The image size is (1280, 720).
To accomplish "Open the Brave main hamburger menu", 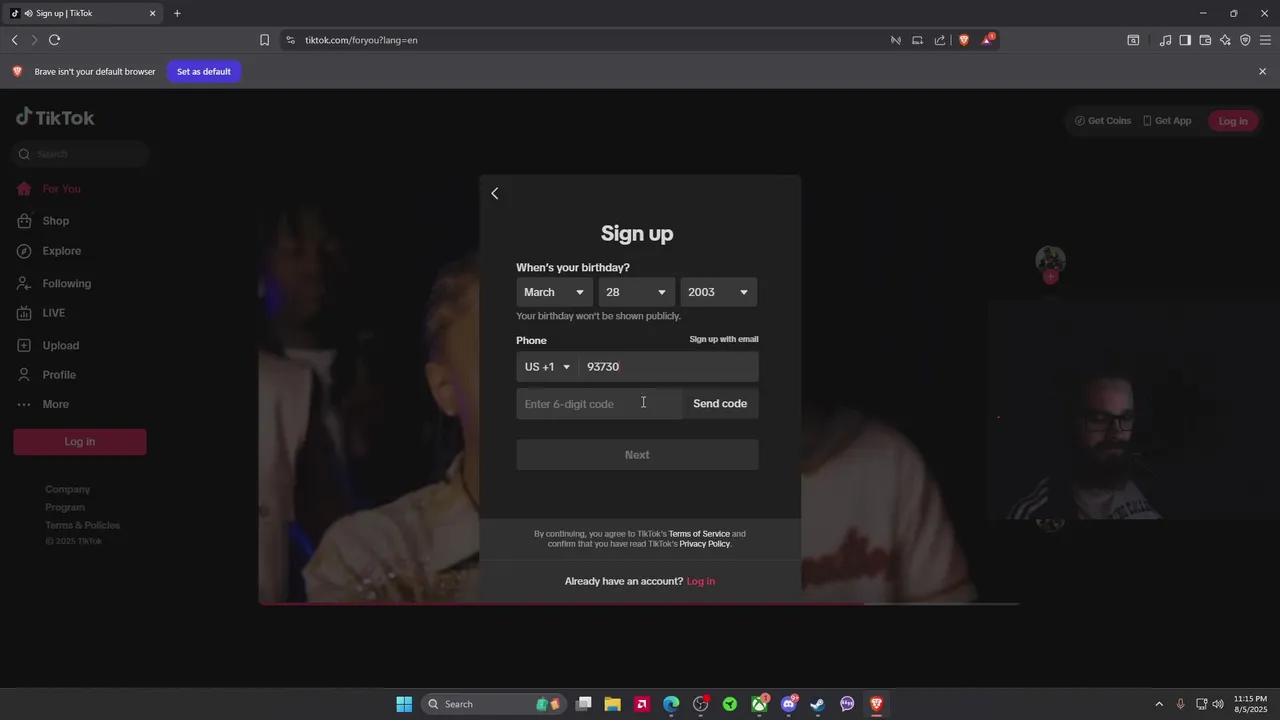I will pyautogui.click(x=1266, y=40).
